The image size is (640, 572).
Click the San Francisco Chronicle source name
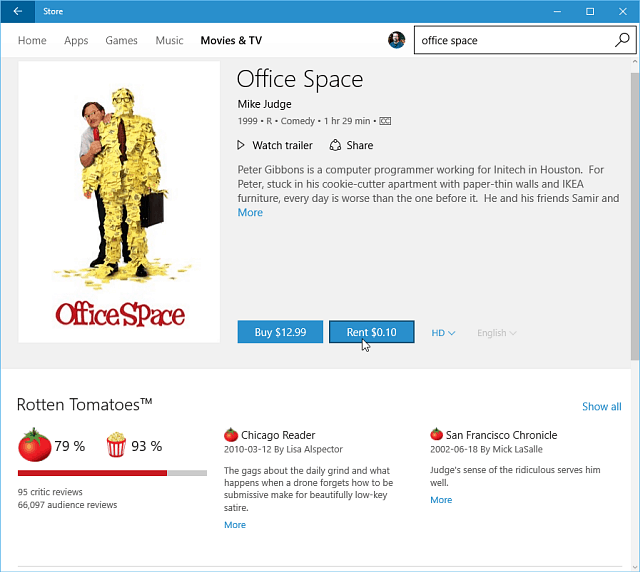[501, 435]
